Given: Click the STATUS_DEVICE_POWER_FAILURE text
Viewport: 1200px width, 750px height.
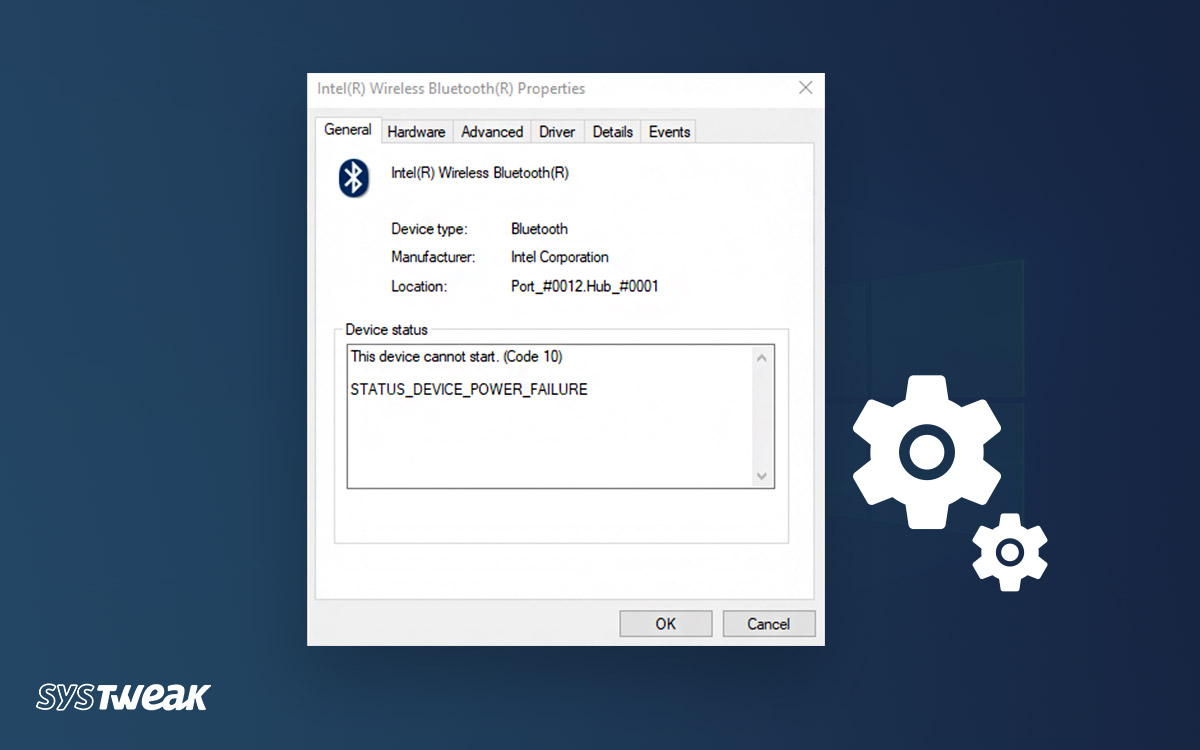Looking at the screenshot, I should [467, 389].
